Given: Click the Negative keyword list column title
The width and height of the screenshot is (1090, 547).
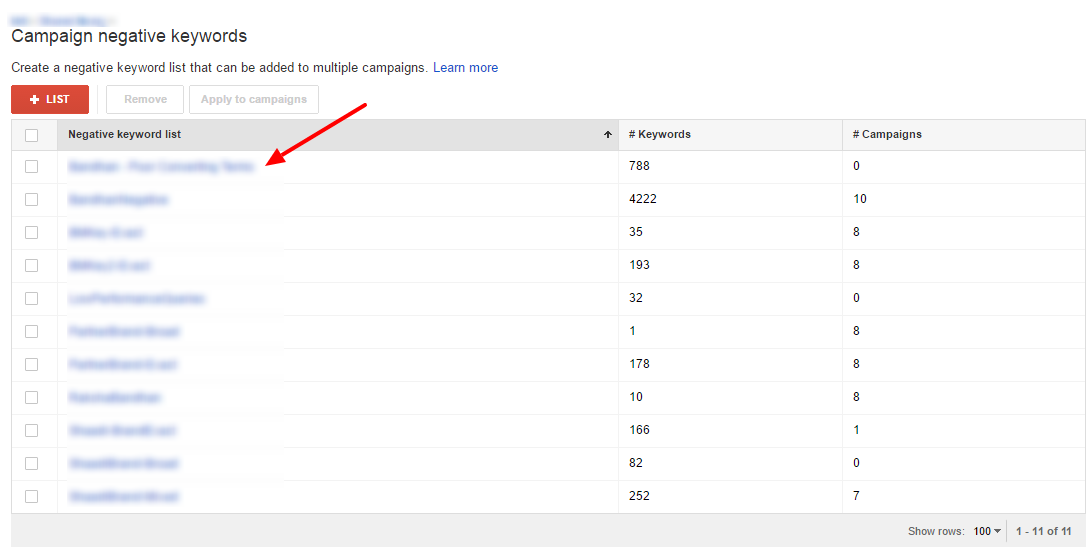Looking at the screenshot, I should coord(124,134).
